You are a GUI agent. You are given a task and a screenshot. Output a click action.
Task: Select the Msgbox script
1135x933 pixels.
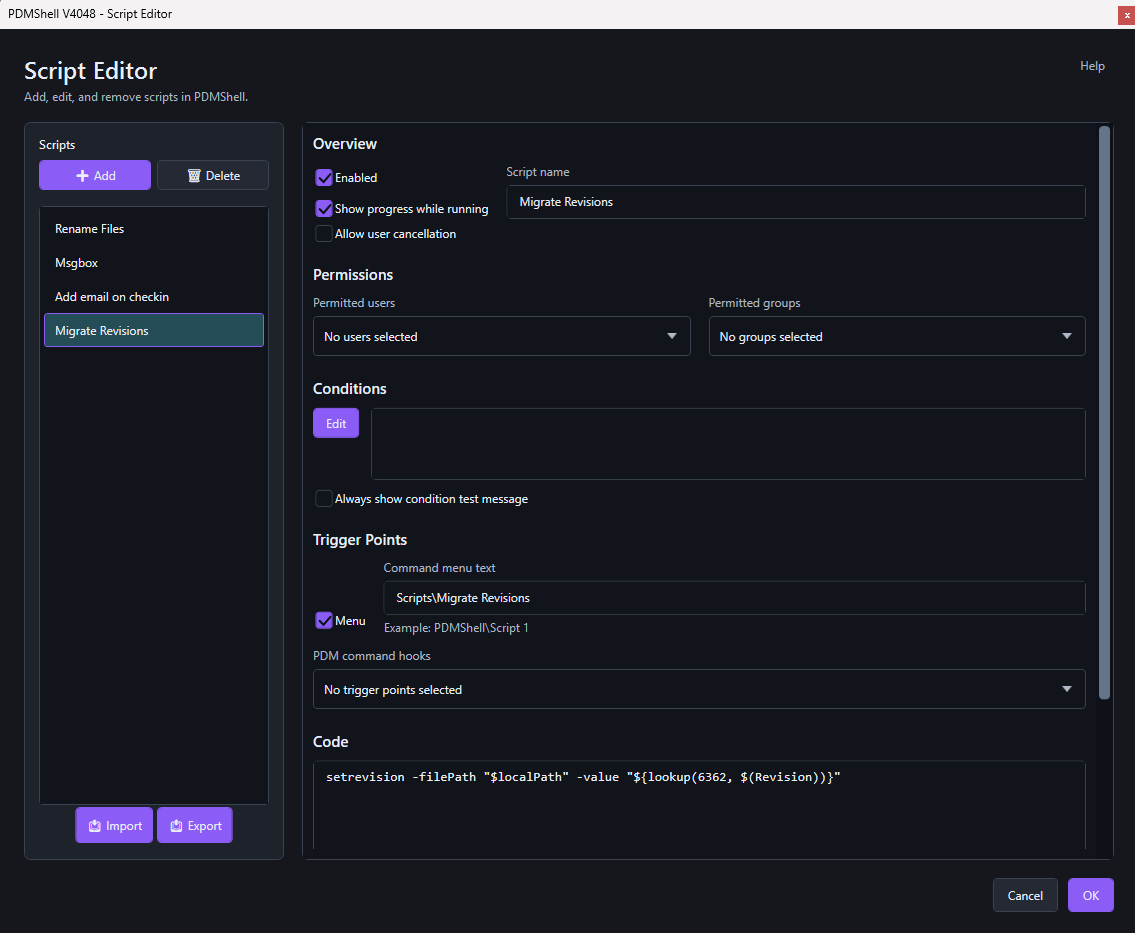click(153, 263)
